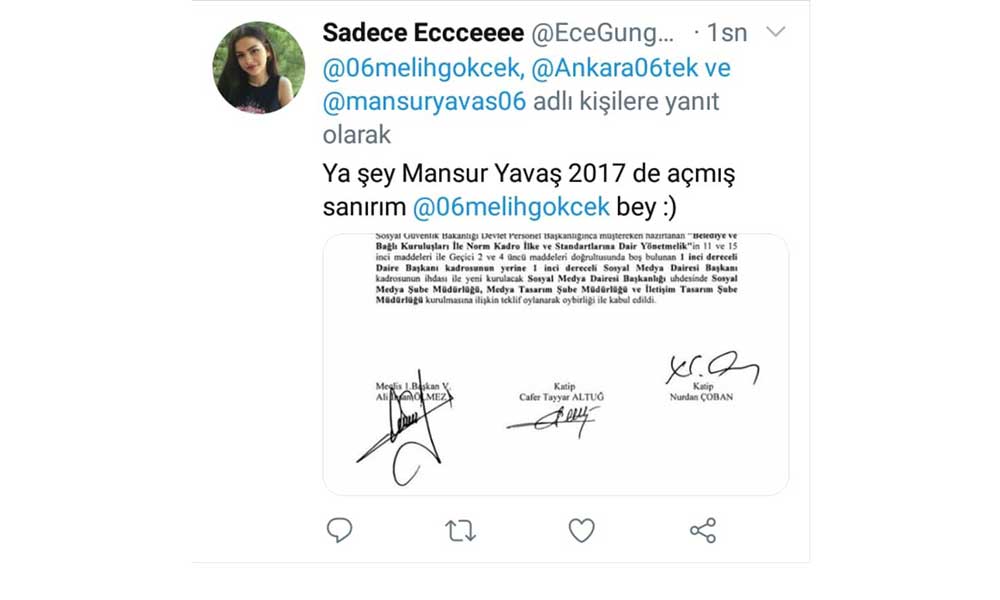Open the share icon below the tweet
This screenshot has height=600, width=1000.
tap(703, 531)
